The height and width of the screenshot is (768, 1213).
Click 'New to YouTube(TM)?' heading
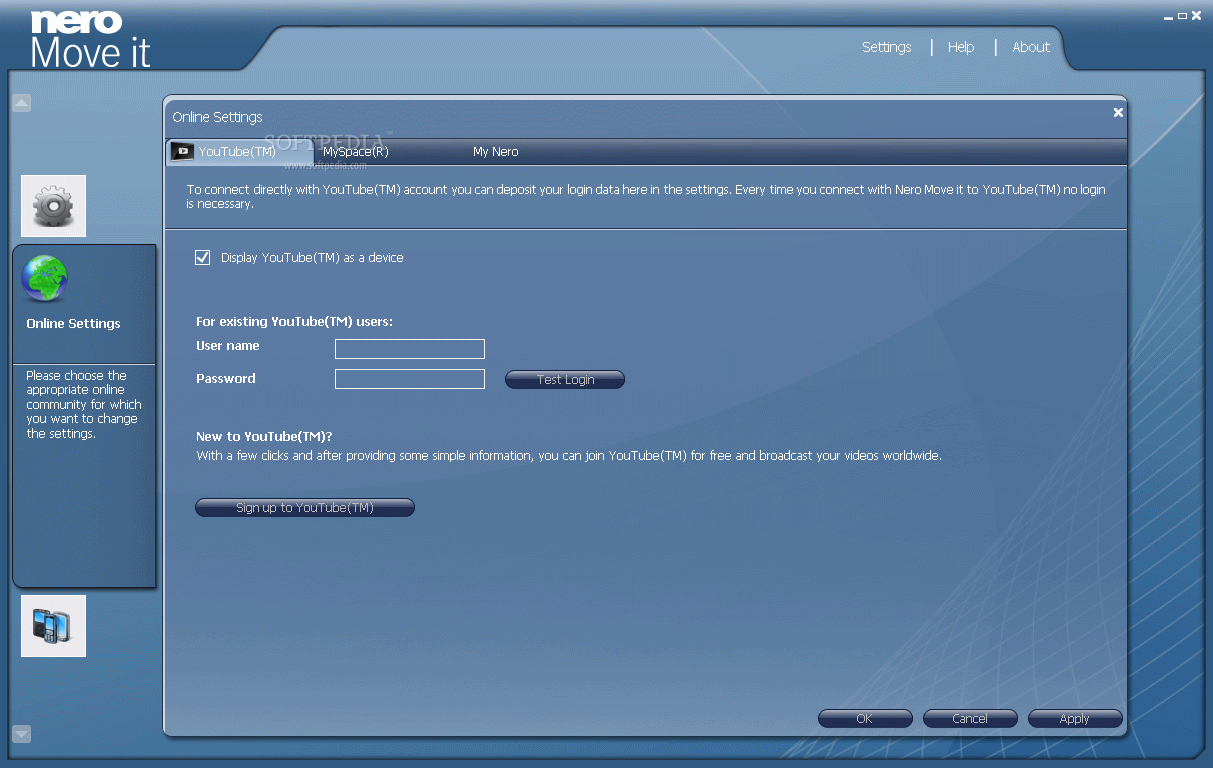(x=264, y=437)
